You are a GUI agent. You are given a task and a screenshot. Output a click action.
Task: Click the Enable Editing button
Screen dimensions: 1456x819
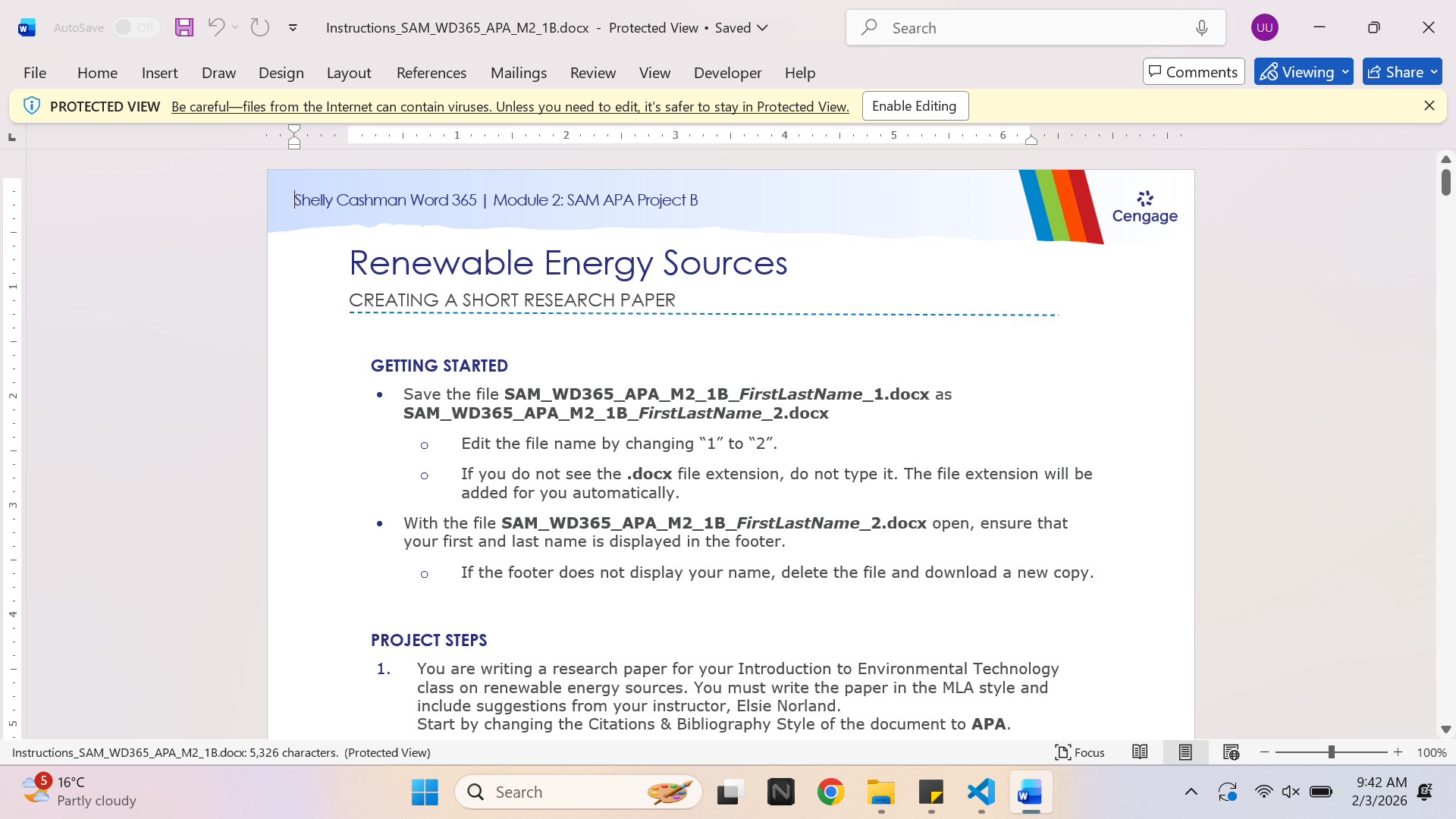coord(915,106)
